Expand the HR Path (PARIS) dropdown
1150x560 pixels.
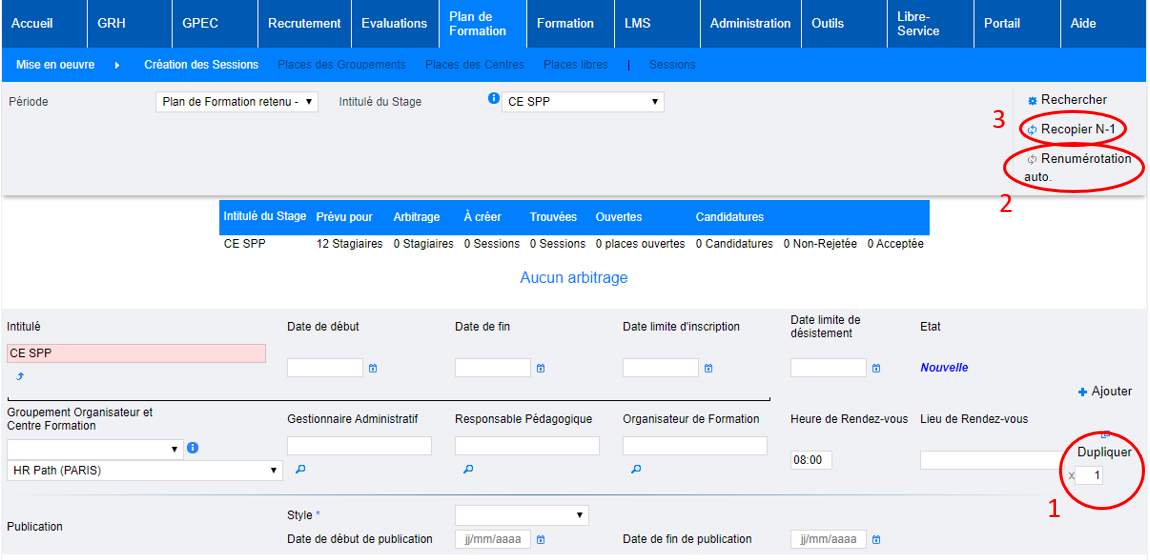[145, 470]
